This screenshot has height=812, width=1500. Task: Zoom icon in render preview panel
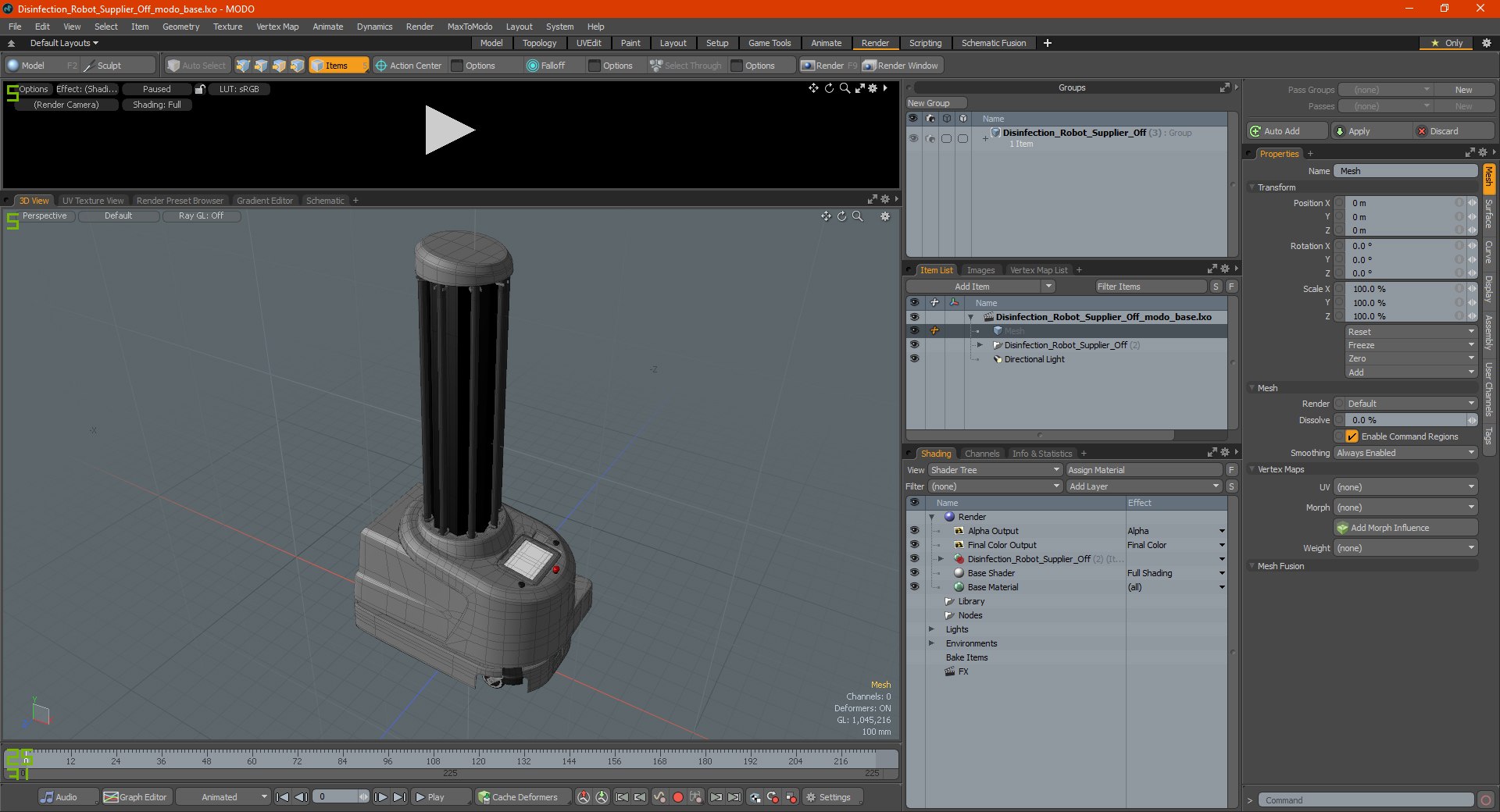pyautogui.click(x=845, y=88)
